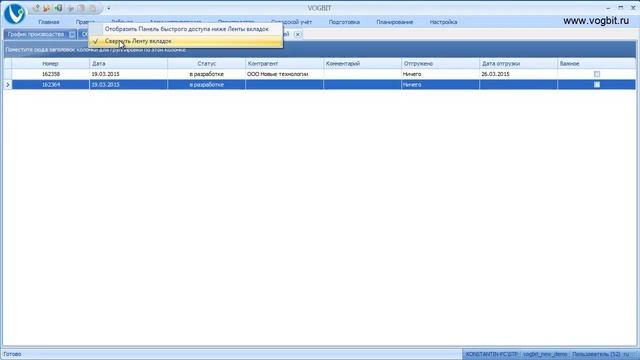
Task: Click the Ничего value in row 162358
Action: (x=440, y=74)
